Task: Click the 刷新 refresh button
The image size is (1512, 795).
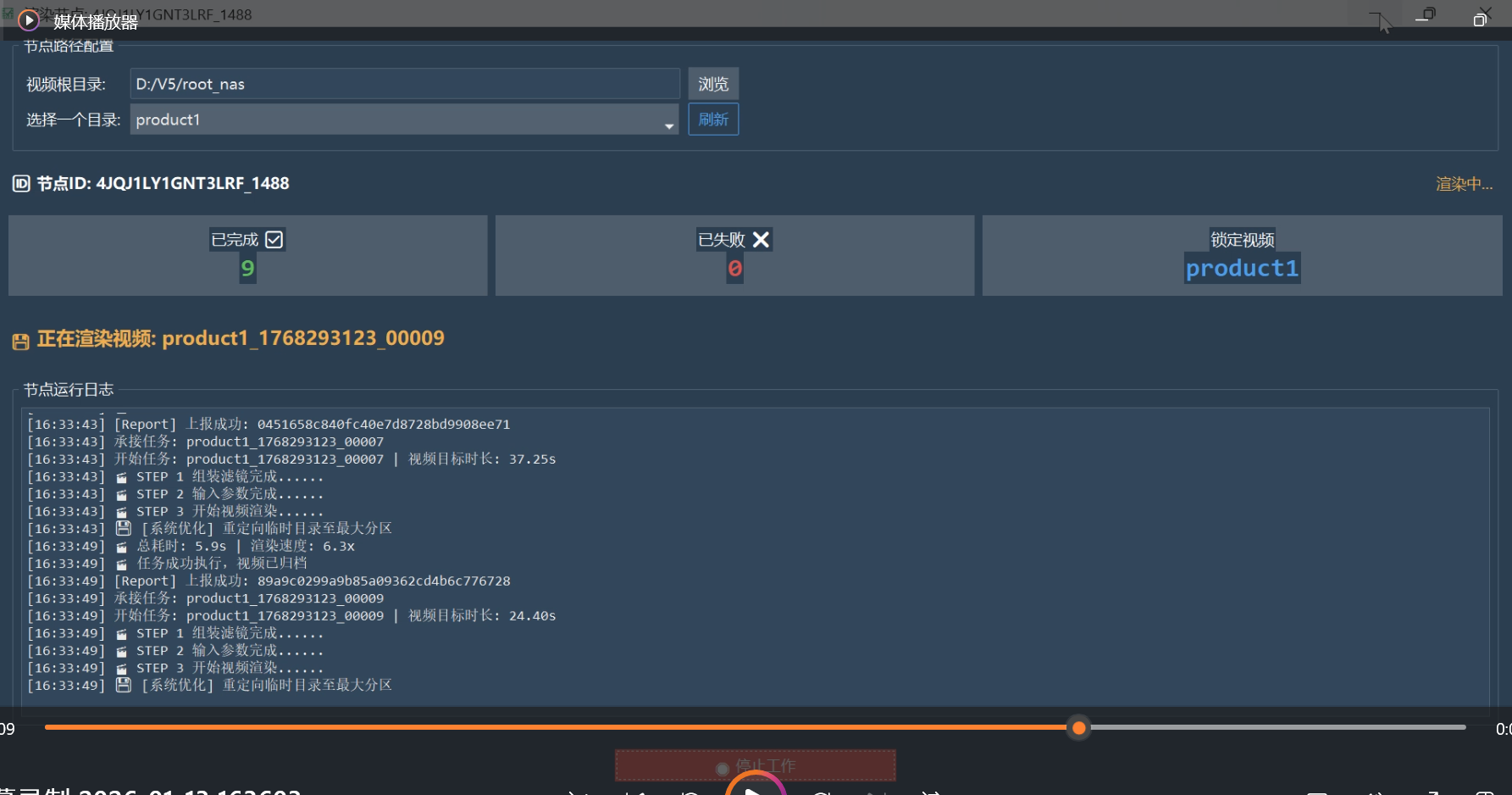Action: pos(713,120)
